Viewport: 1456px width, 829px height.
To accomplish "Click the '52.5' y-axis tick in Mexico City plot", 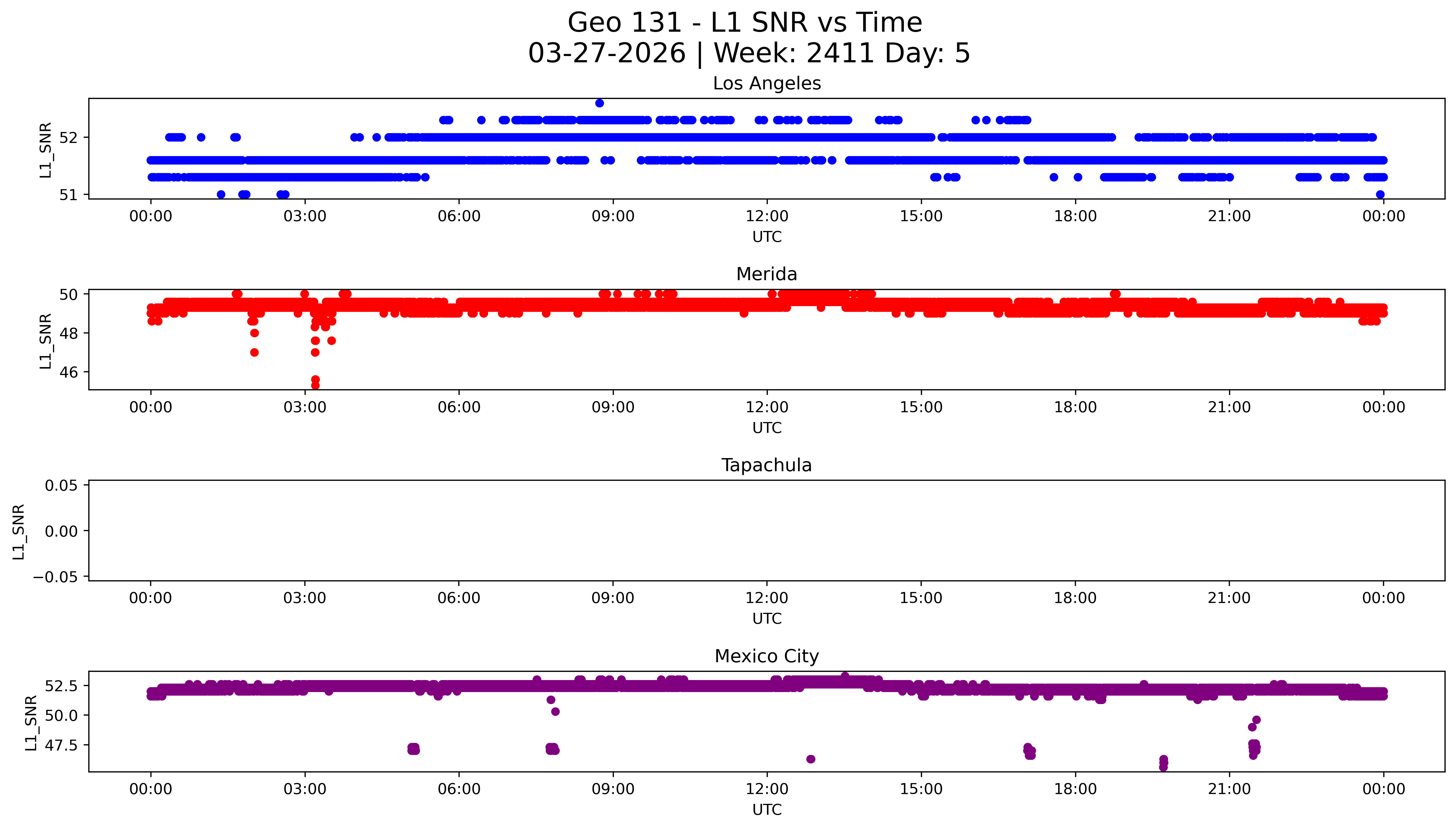I will tap(61, 686).
